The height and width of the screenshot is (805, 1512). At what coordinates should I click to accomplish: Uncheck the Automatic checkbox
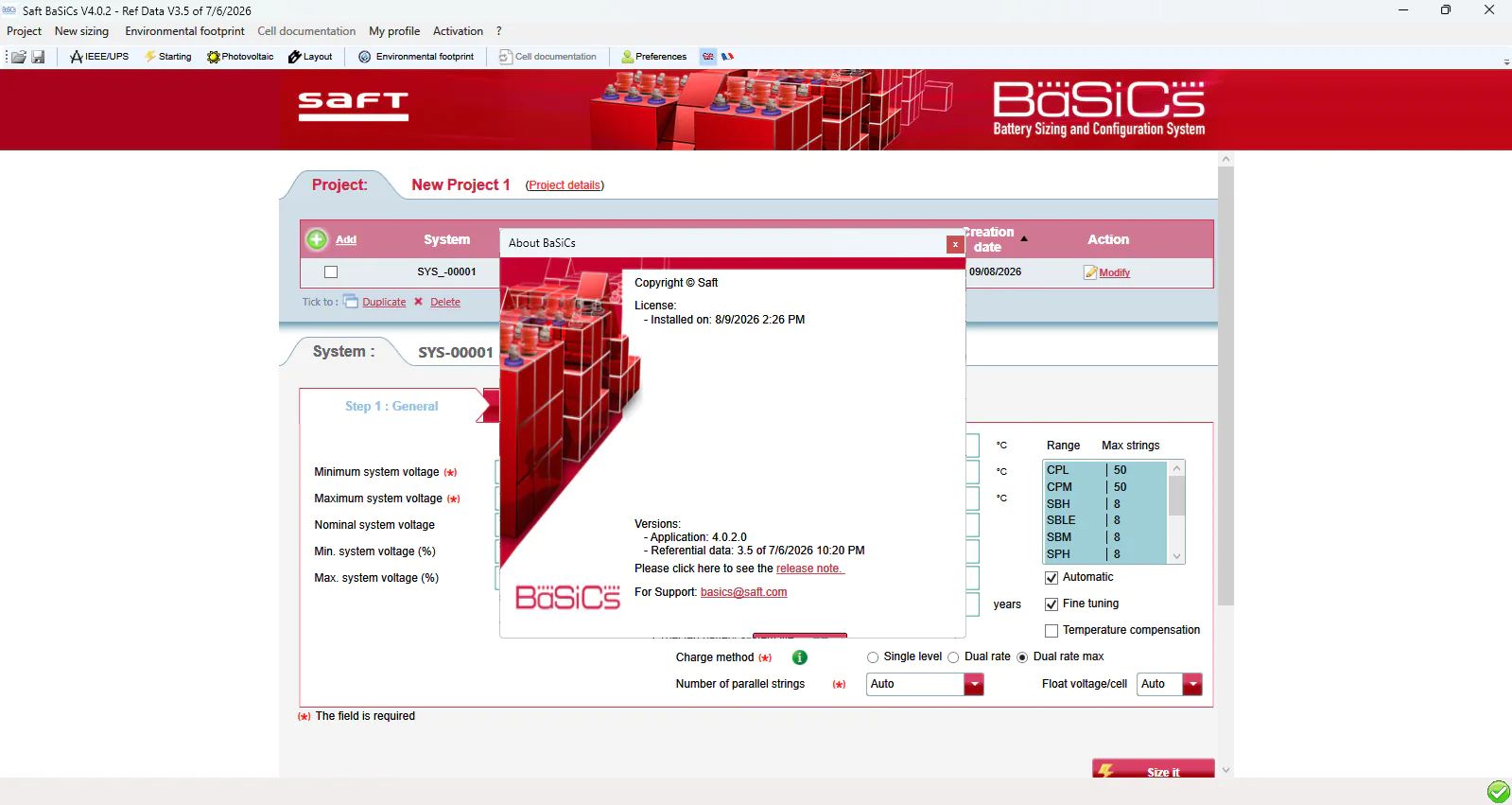1051,578
